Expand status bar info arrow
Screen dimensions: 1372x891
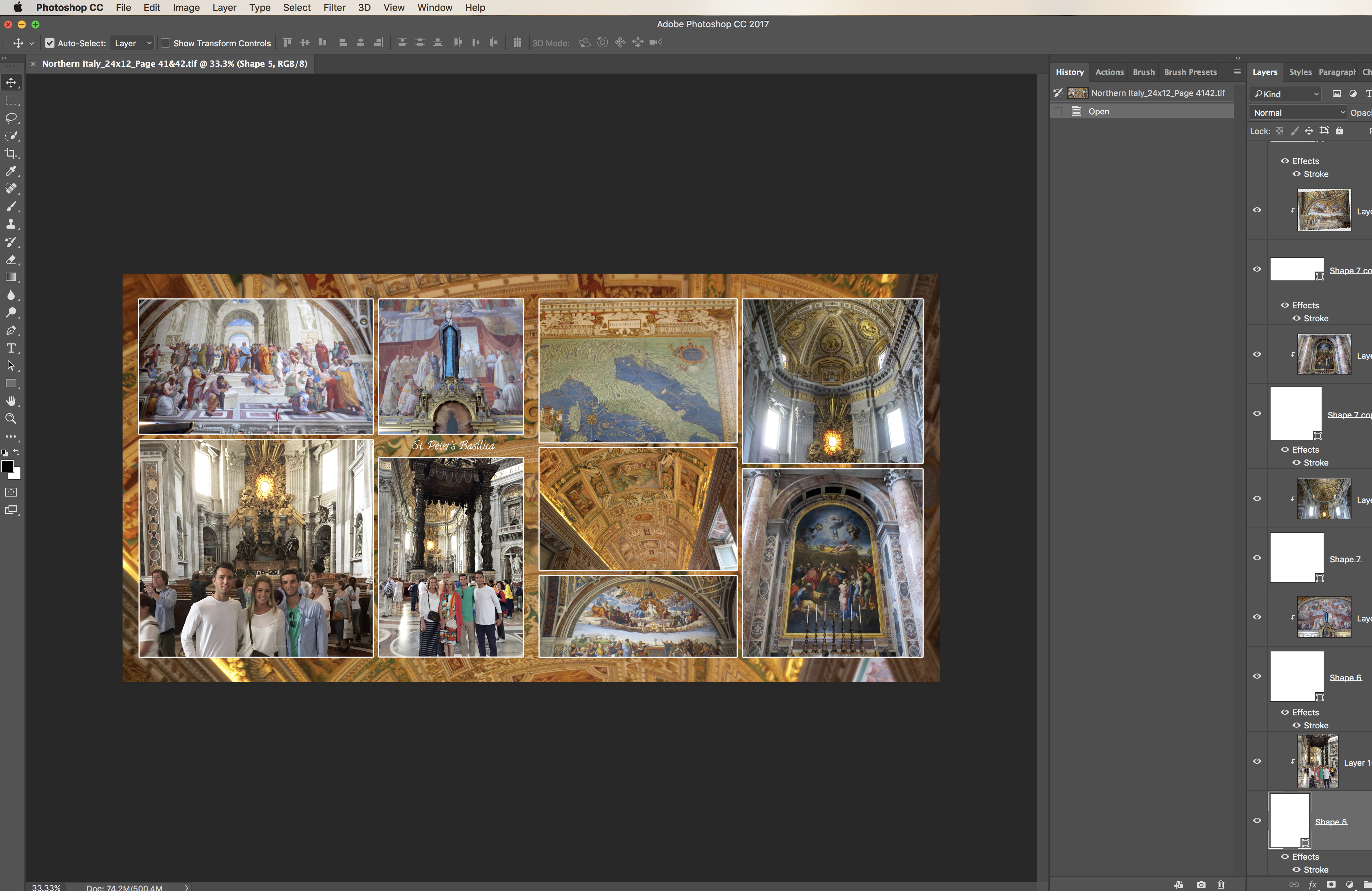click(x=186, y=888)
